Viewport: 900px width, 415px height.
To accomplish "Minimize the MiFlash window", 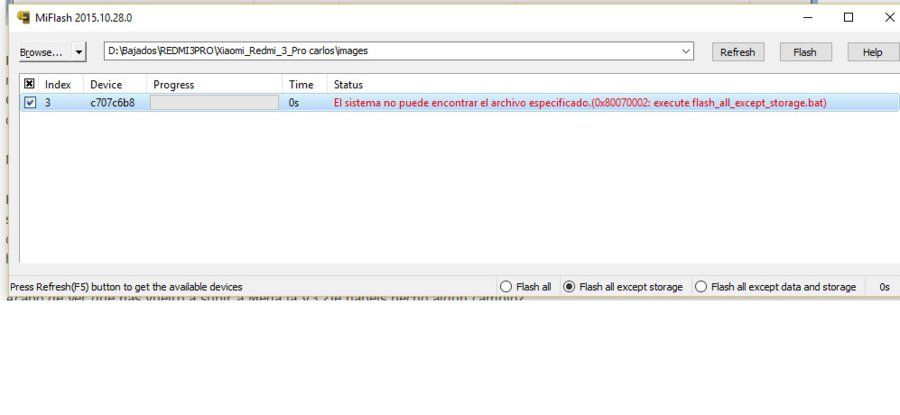I will click(808, 18).
